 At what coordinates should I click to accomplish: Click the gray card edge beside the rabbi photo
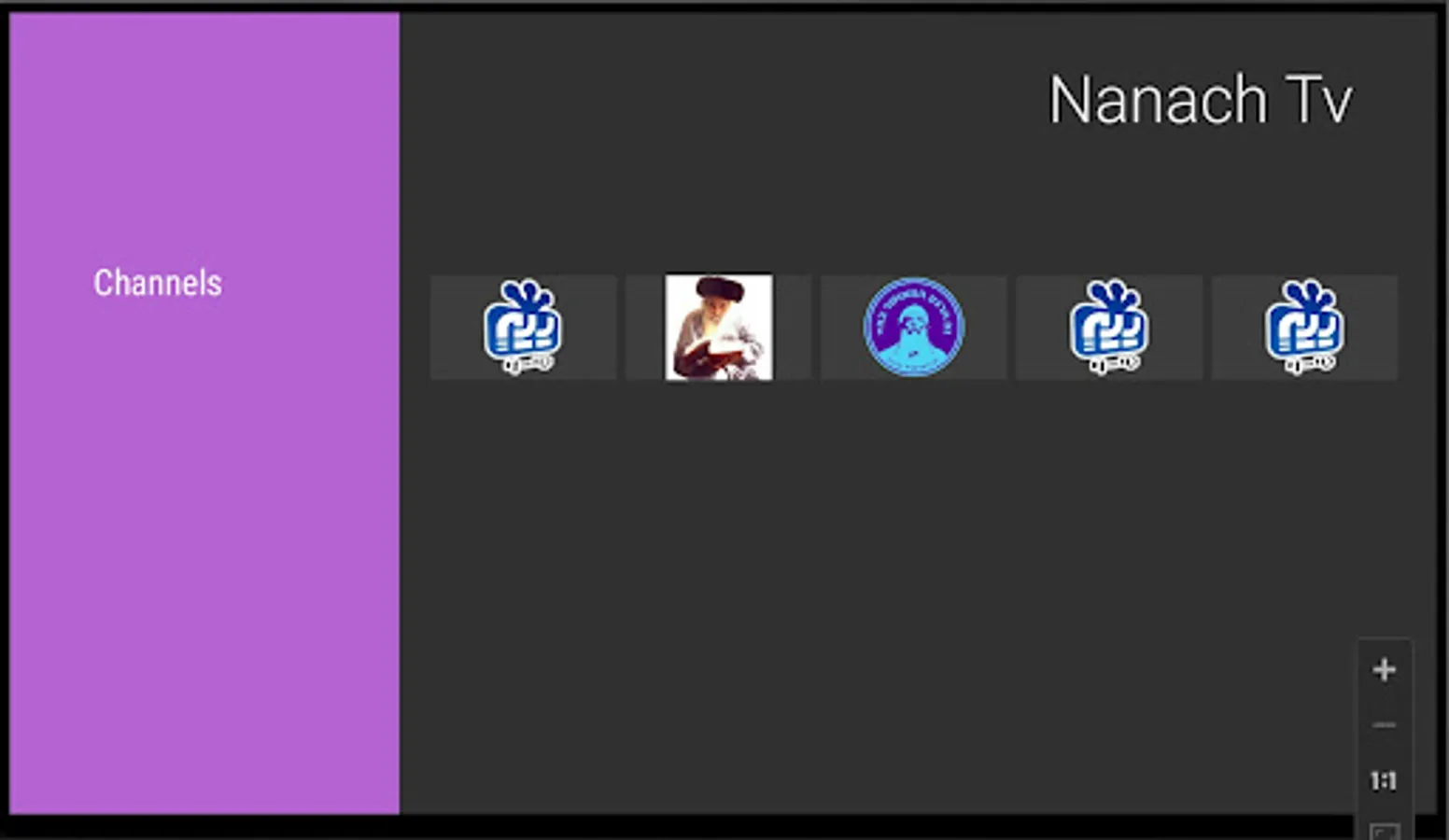pos(792,328)
